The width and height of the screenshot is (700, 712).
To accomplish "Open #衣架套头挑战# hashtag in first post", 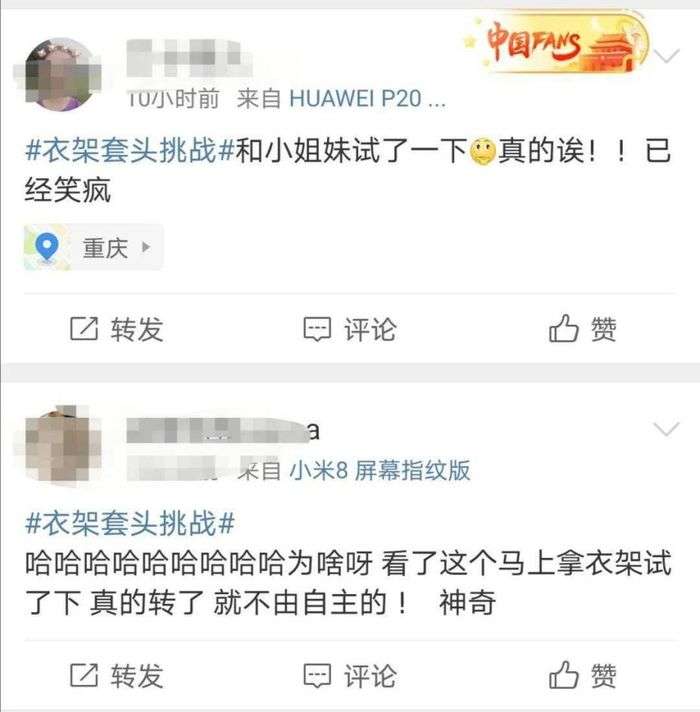I will [x=130, y=151].
